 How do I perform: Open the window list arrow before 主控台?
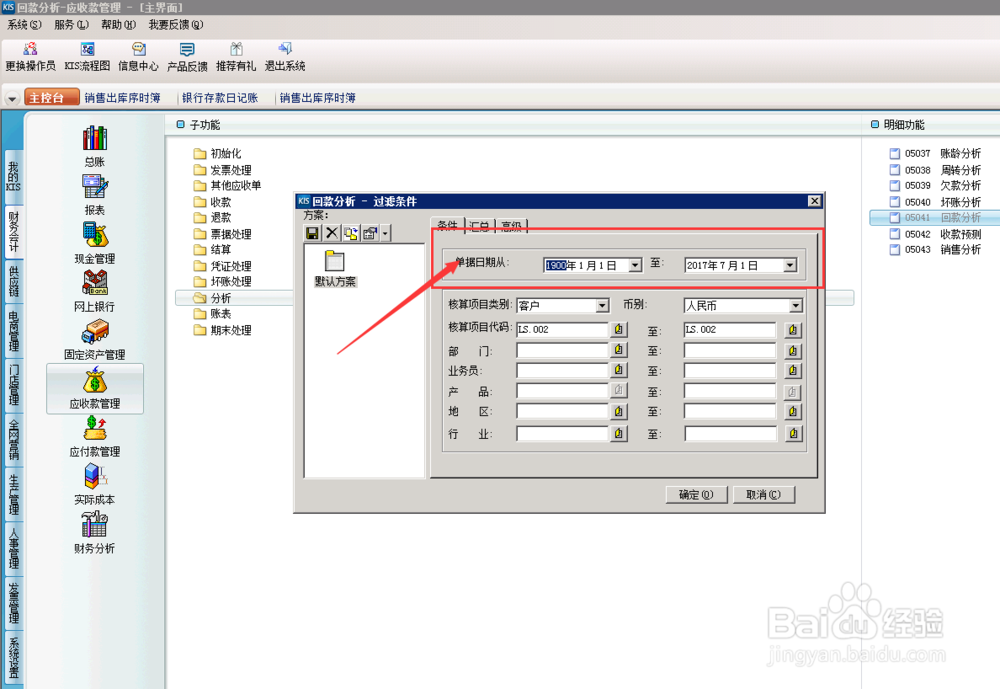tap(12, 98)
